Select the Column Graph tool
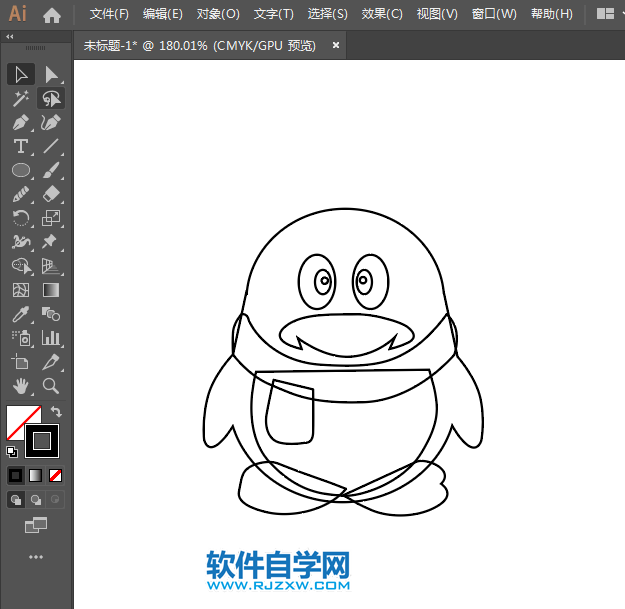This screenshot has width=625, height=609. coord(51,338)
